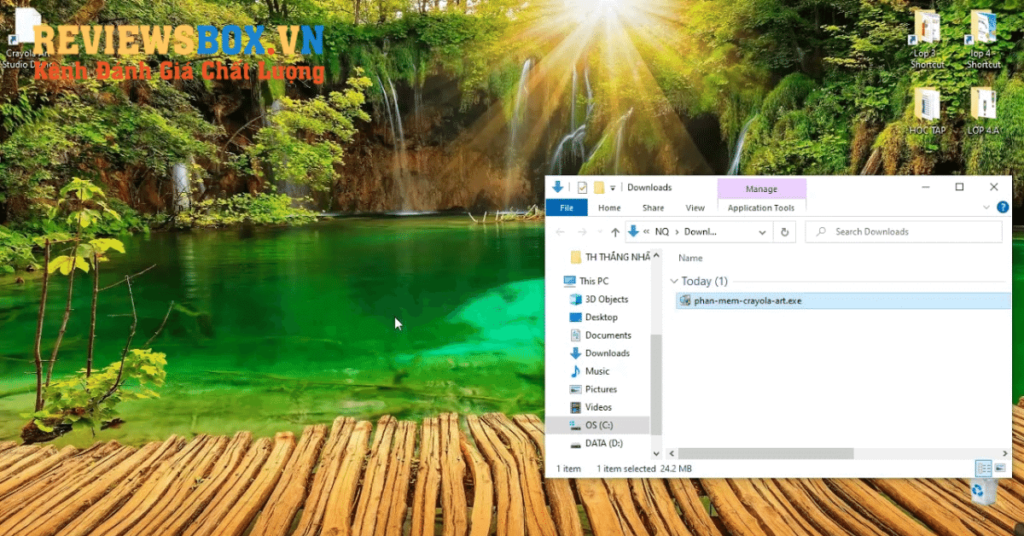Select phan-mem-crayola-art.exe file
This screenshot has height=536, width=1024.
[747, 300]
